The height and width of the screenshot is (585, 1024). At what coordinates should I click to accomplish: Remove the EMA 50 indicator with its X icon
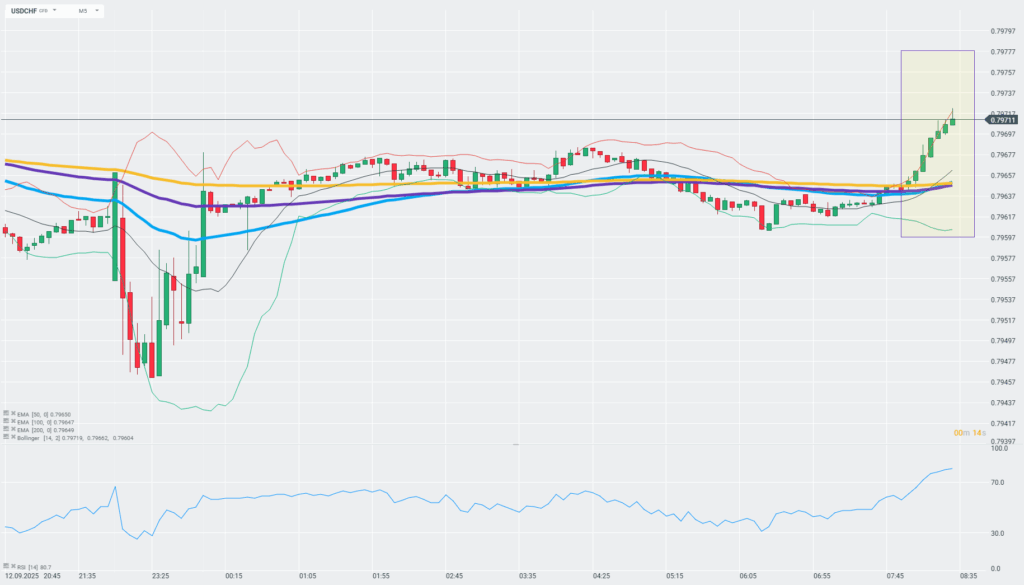pos(14,414)
